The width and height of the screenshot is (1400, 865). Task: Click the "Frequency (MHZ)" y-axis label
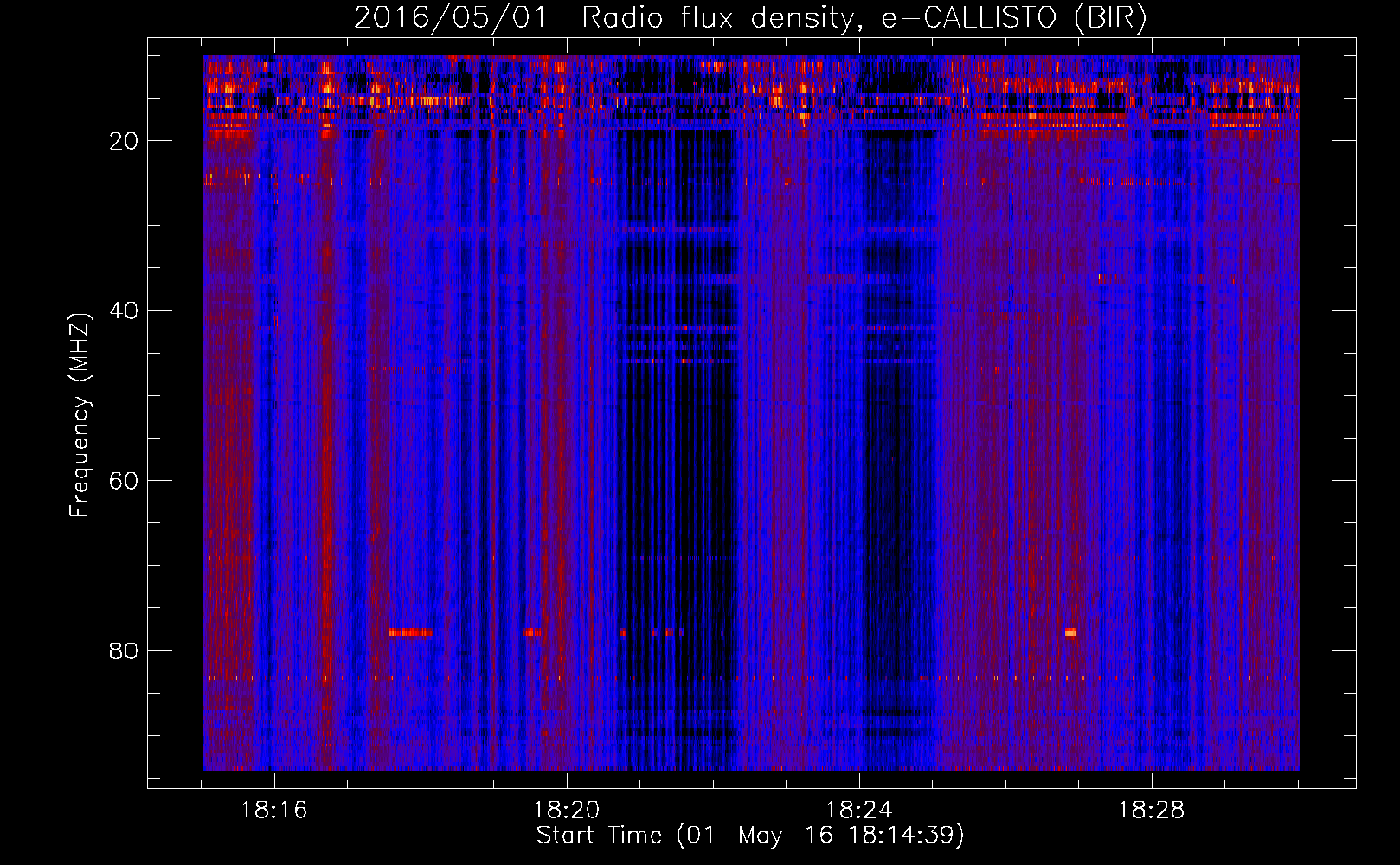pyautogui.click(x=80, y=415)
